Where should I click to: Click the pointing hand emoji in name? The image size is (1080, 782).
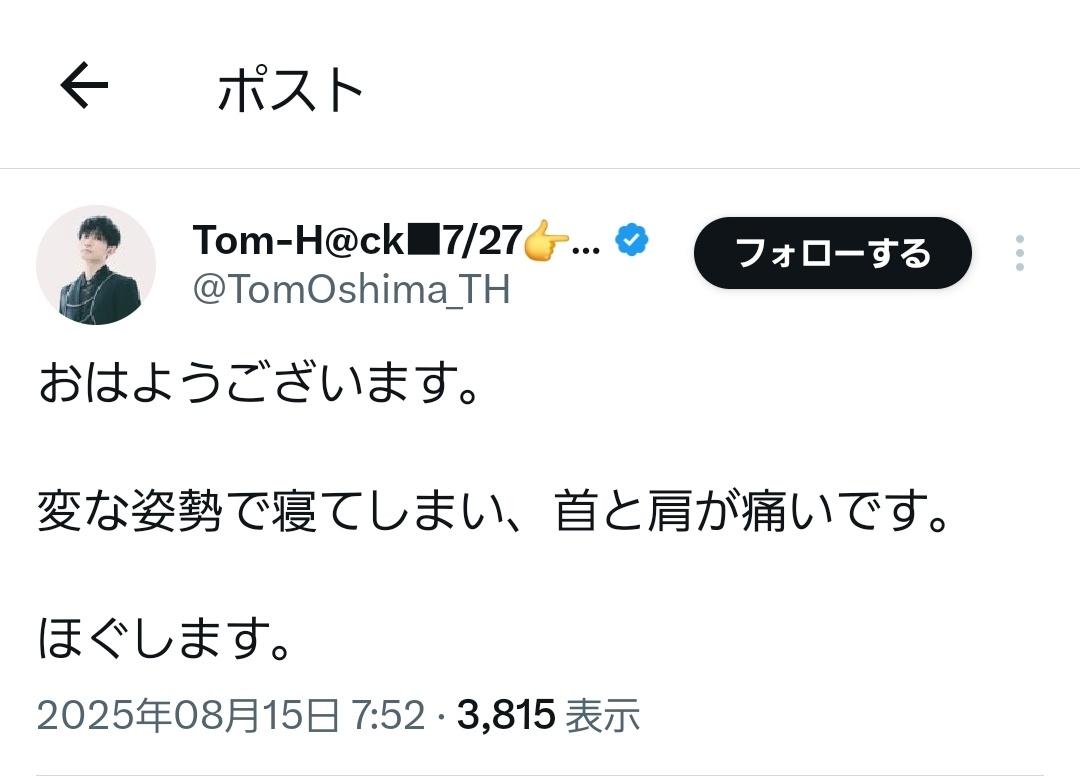545,241
